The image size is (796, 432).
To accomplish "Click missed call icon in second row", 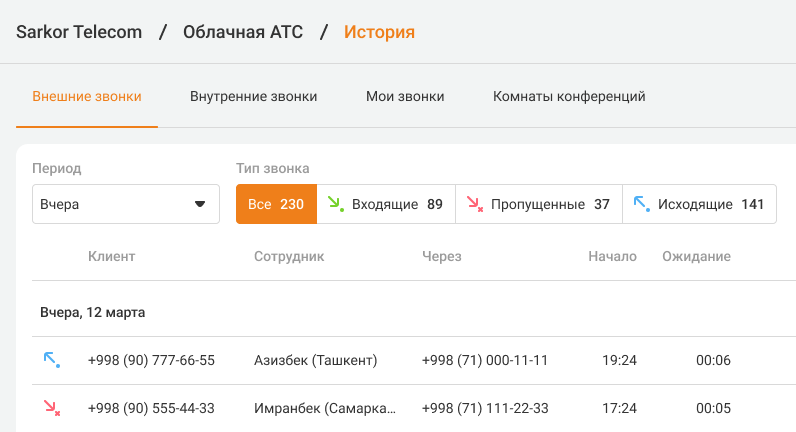I will (x=51, y=408).
